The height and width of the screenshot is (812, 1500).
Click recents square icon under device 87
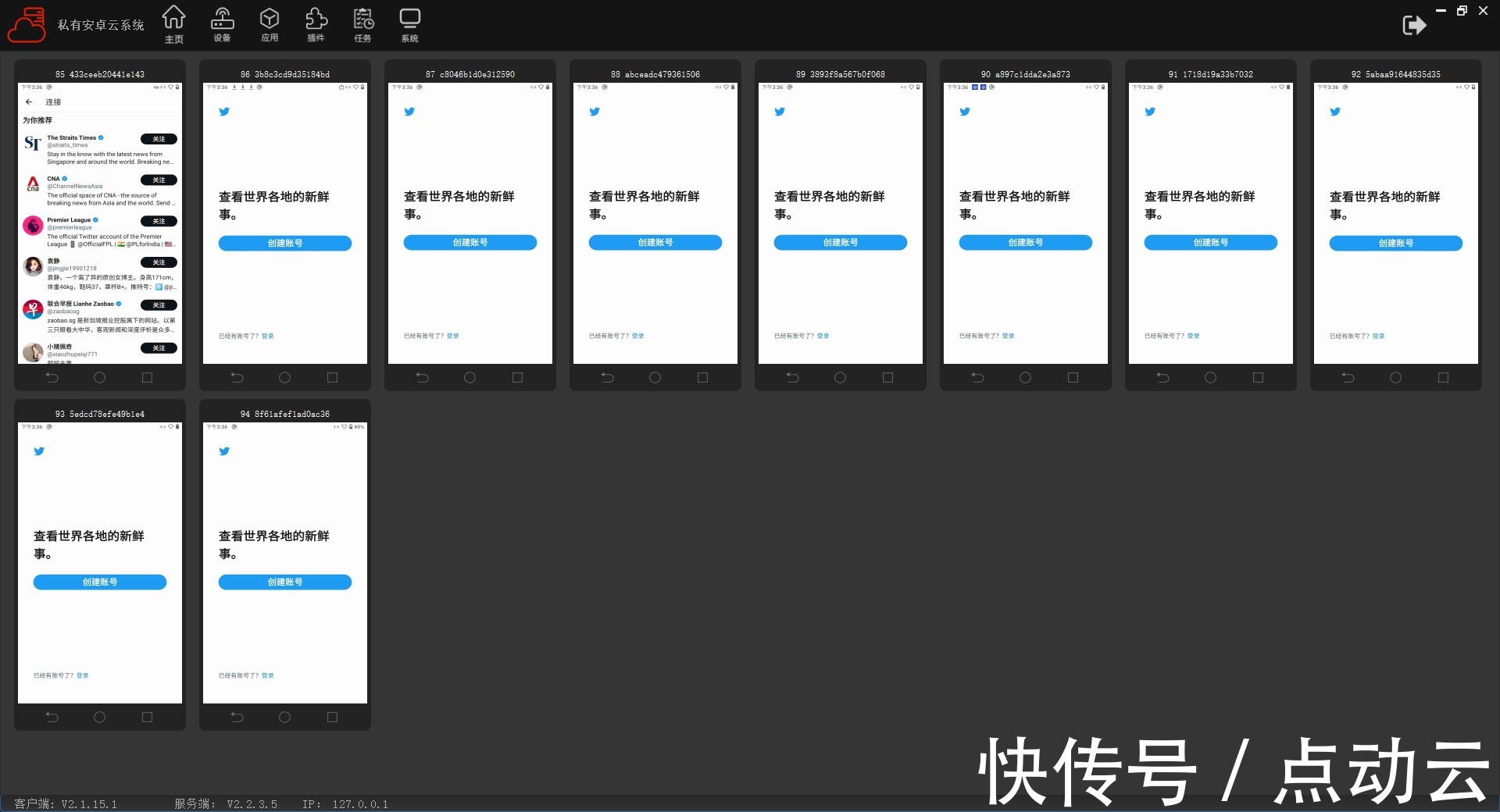click(517, 378)
